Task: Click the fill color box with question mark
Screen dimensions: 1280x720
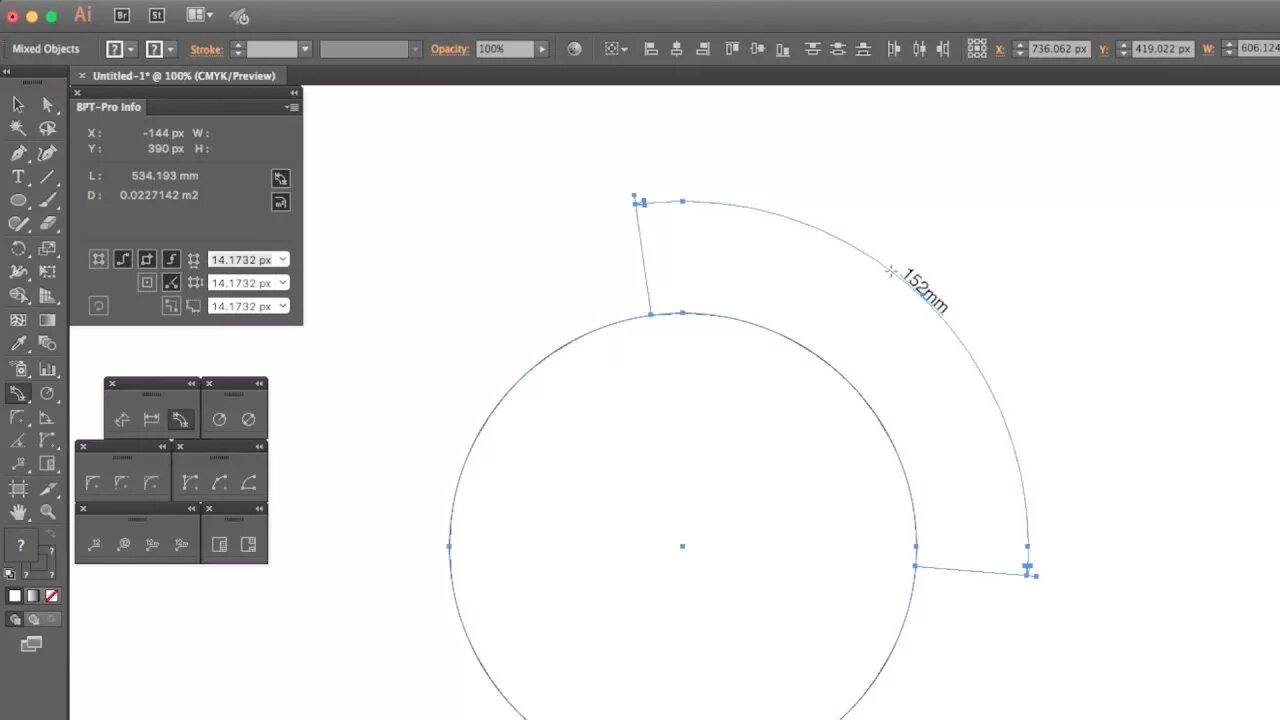Action: 21,546
